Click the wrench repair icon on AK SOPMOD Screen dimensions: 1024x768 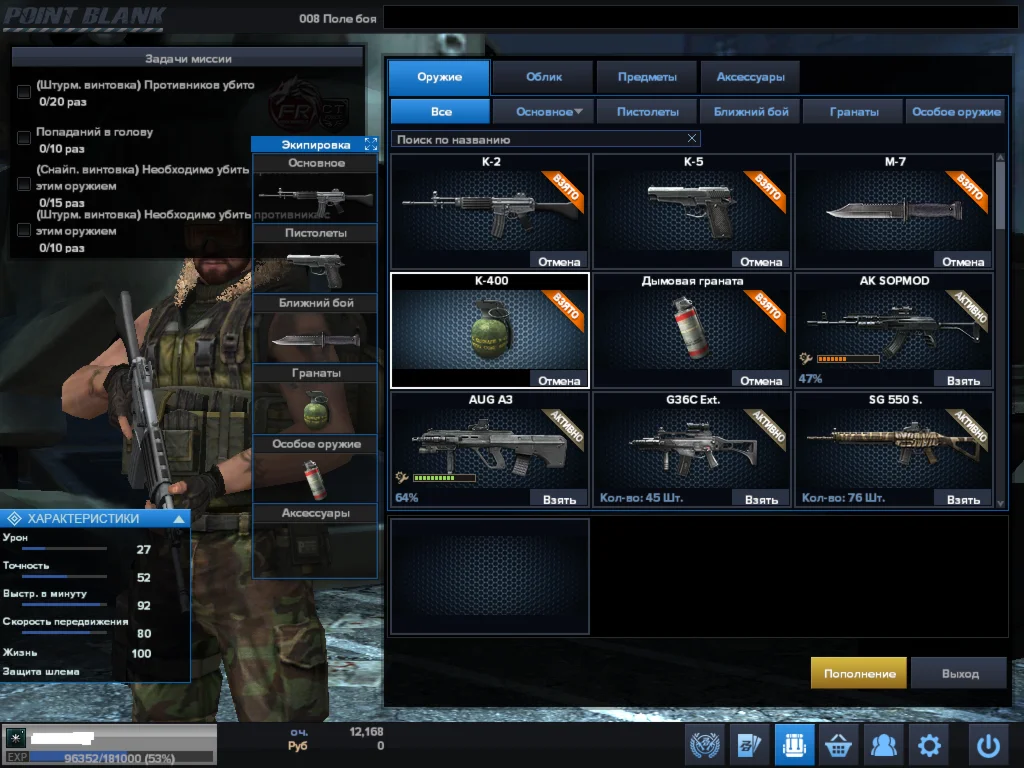(806, 358)
